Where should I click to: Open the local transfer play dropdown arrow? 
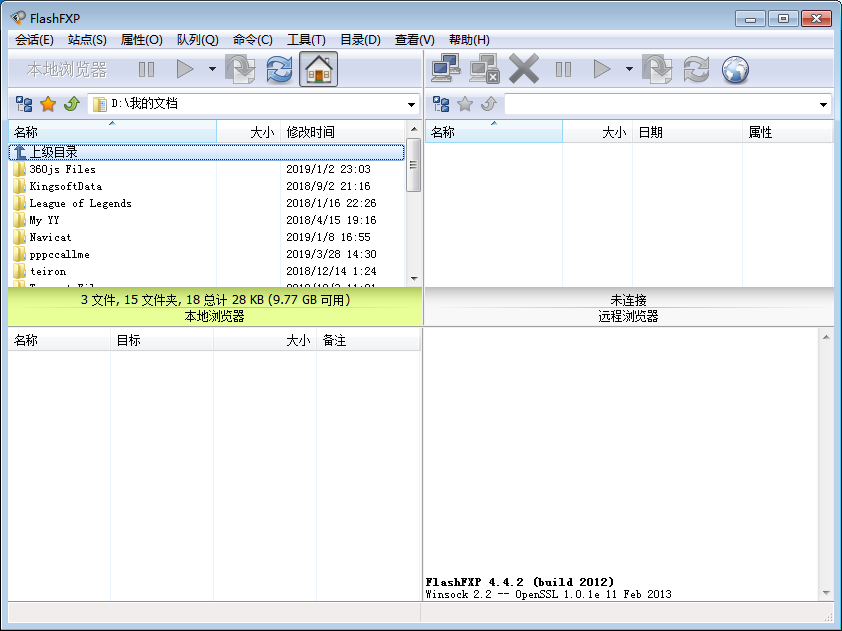coord(212,69)
